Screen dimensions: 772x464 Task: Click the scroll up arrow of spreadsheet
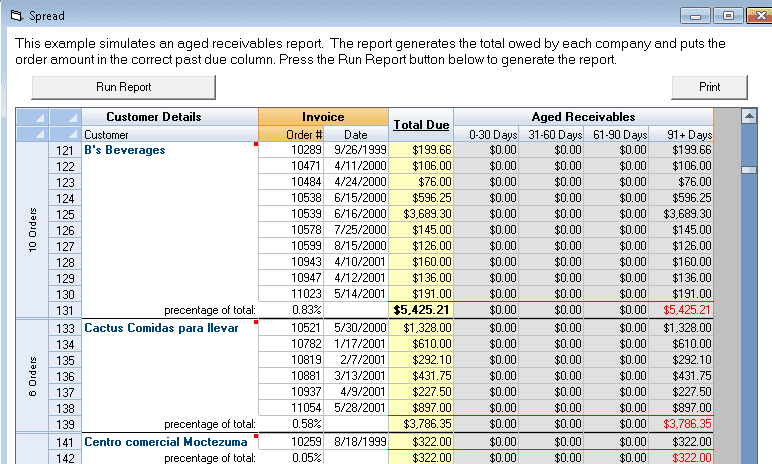[749, 116]
